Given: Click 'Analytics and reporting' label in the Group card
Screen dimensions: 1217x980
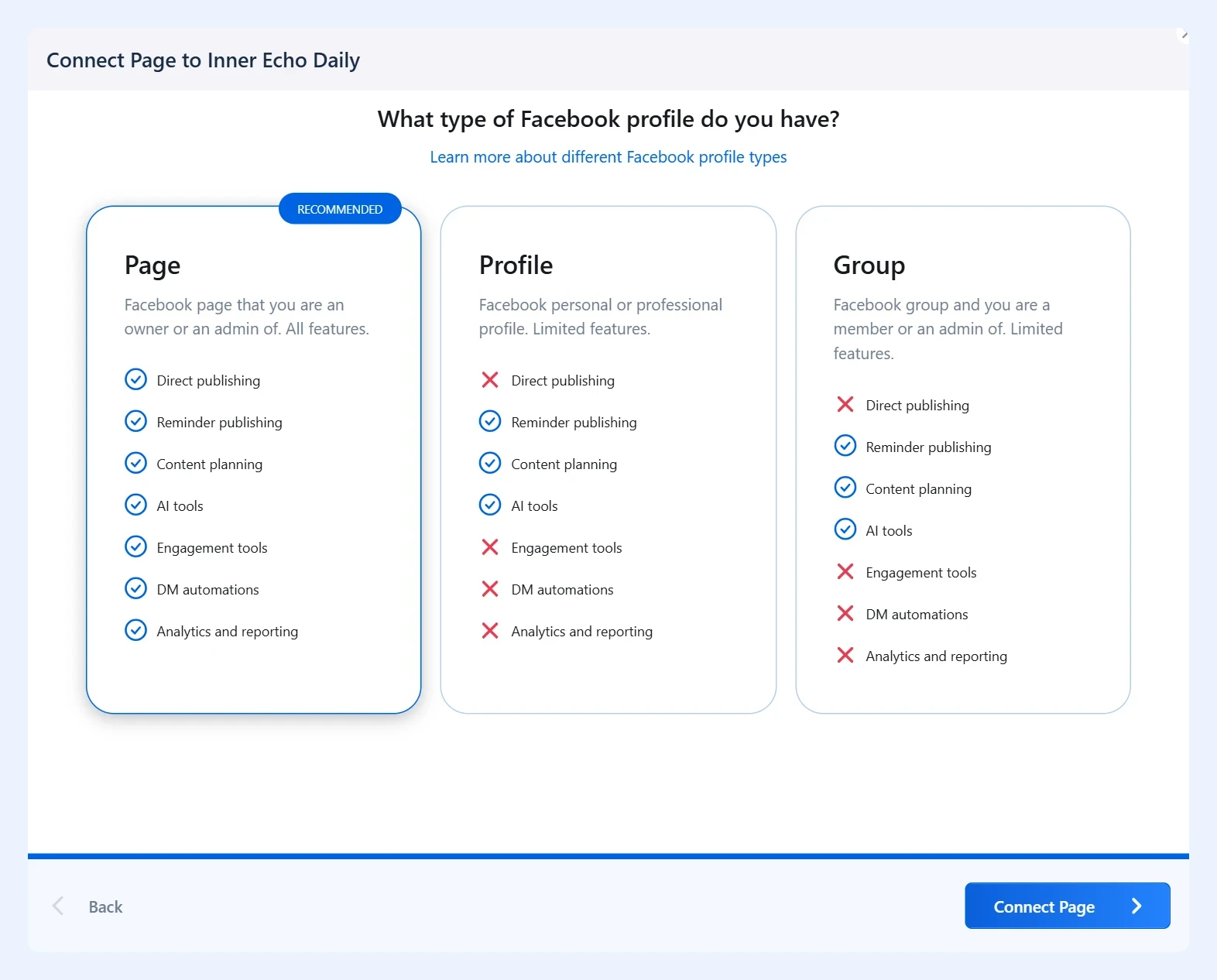Looking at the screenshot, I should pos(937,656).
